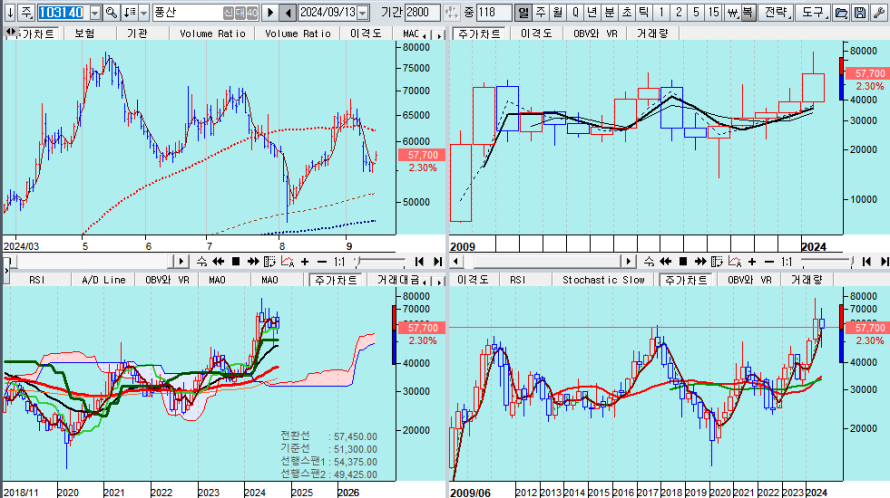Select the Stochastic Slow tab
Screen dimensions: 890x498
pos(603,280)
